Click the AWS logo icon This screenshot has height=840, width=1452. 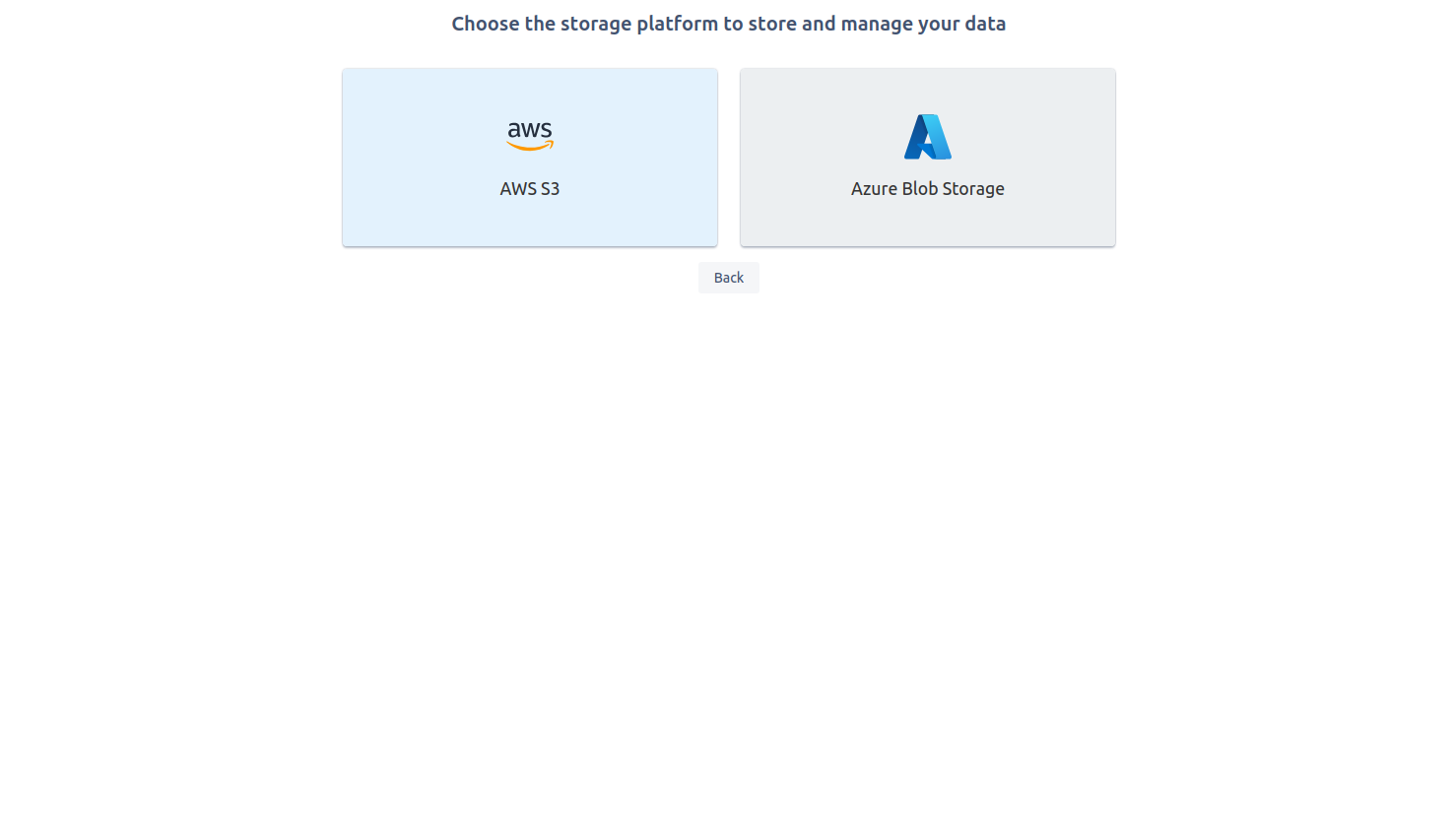530,136
